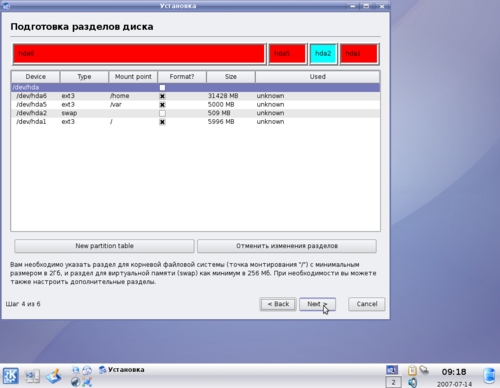This screenshot has width=500, height=388.
Task: Open the KDE K menu
Action: click(x=11, y=376)
